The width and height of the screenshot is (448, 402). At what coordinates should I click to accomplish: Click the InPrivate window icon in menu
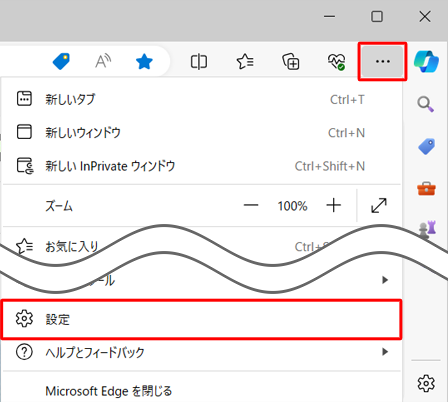point(25,166)
